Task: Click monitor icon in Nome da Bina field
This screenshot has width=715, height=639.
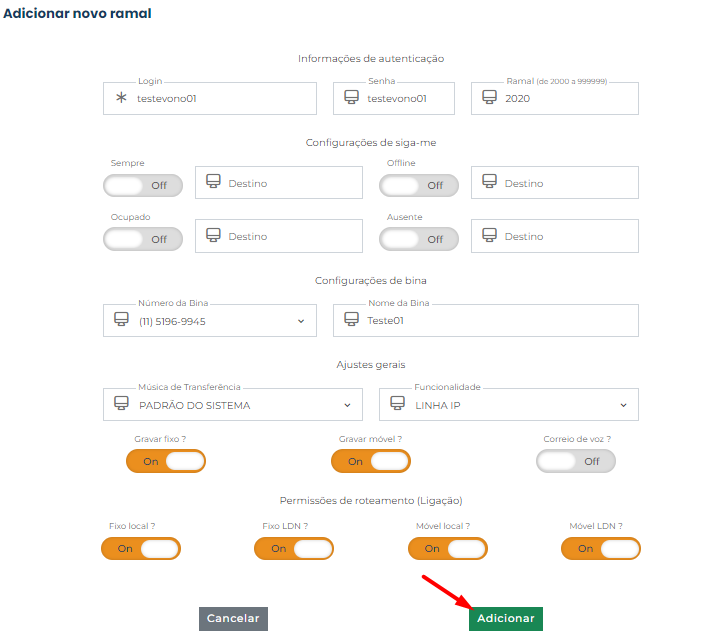Action: click(x=351, y=320)
